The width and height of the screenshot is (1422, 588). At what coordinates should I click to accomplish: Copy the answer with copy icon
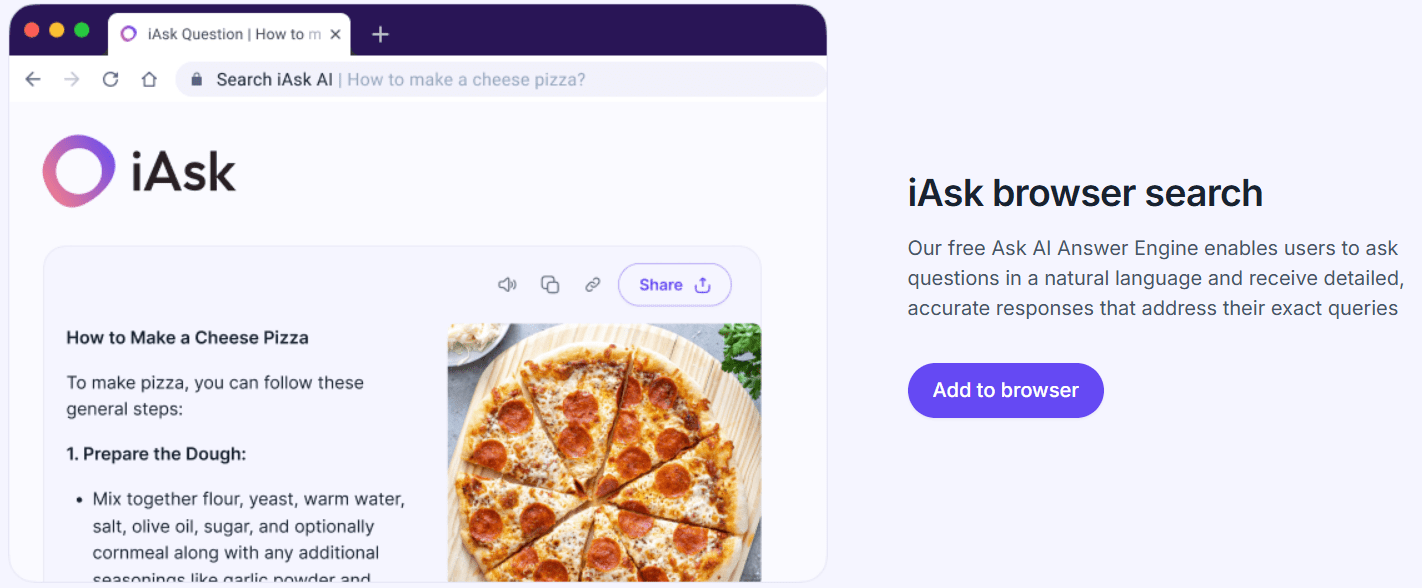[x=550, y=285]
